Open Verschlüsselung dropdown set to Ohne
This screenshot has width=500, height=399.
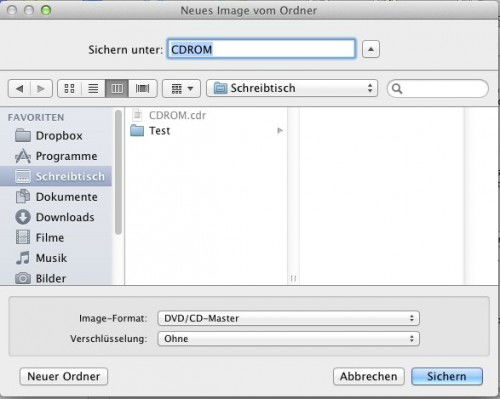click(x=289, y=339)
